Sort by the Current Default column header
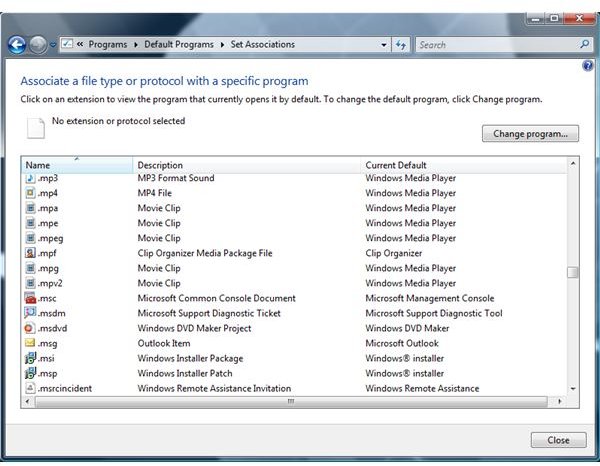The width and height of the screenshot is (600, 466). point(464,165)
